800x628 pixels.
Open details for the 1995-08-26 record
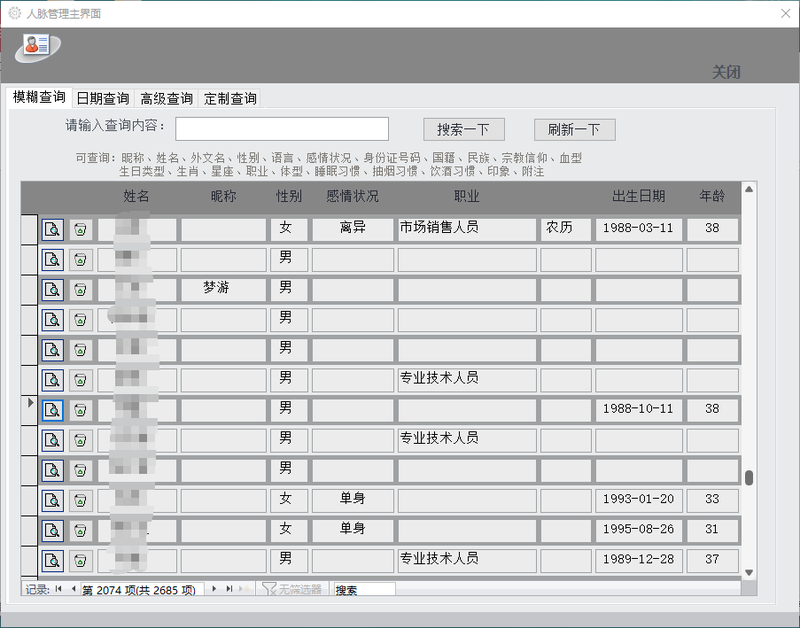53,531
